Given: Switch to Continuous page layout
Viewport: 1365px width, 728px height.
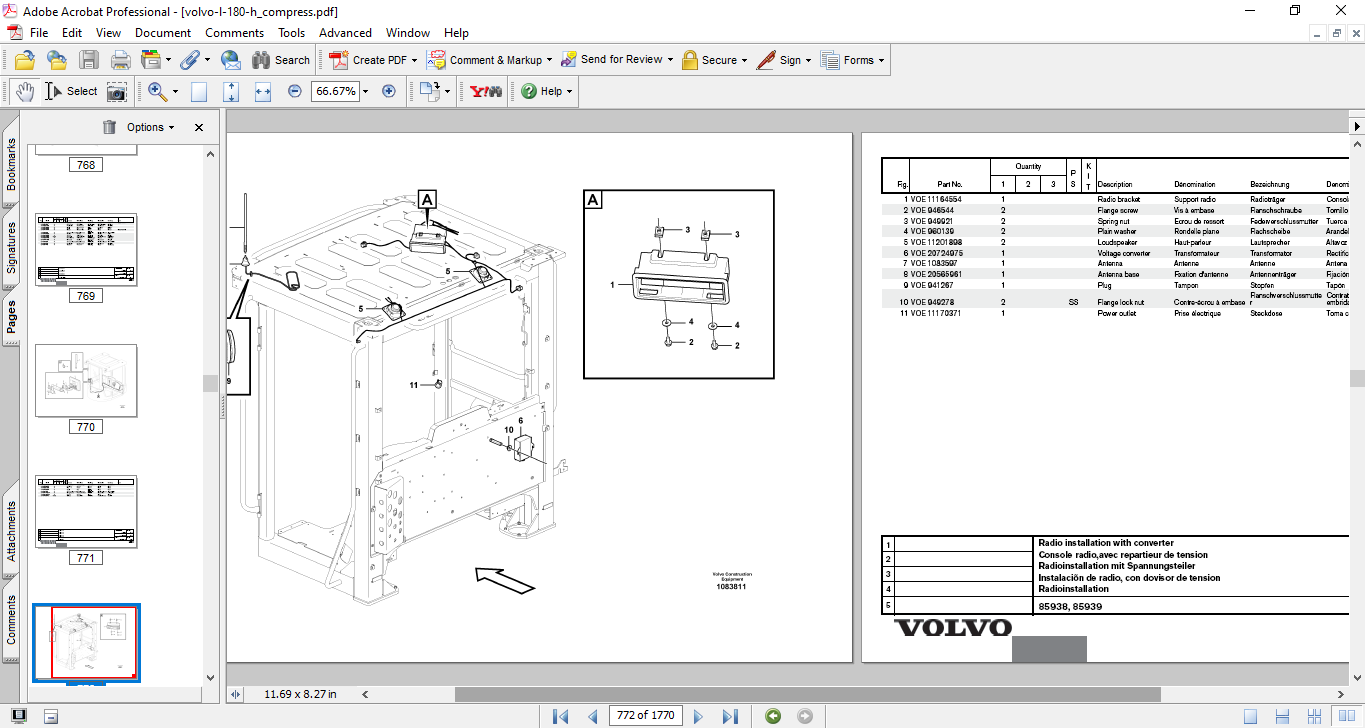Looking at the screenshot, I should (1280, 716).
